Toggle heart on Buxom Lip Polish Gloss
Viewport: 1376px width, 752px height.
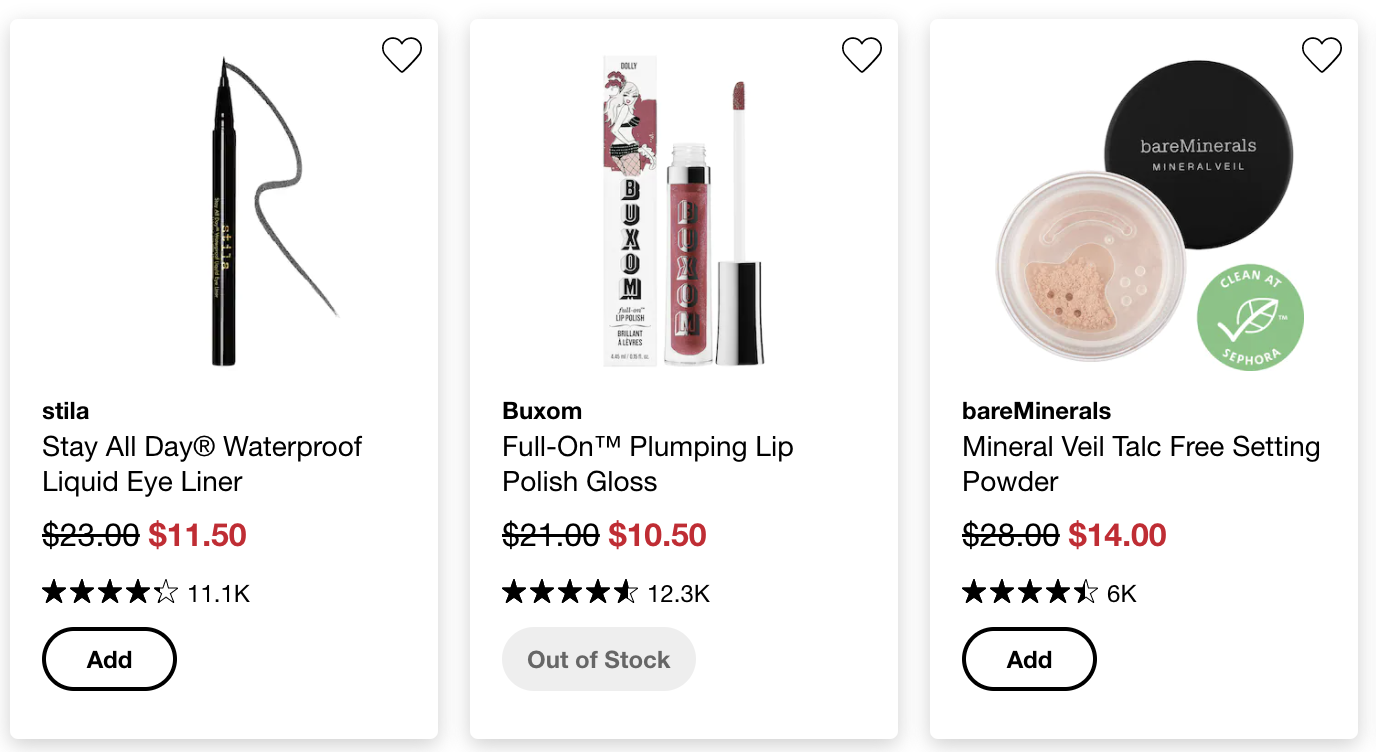click(862, 55)
